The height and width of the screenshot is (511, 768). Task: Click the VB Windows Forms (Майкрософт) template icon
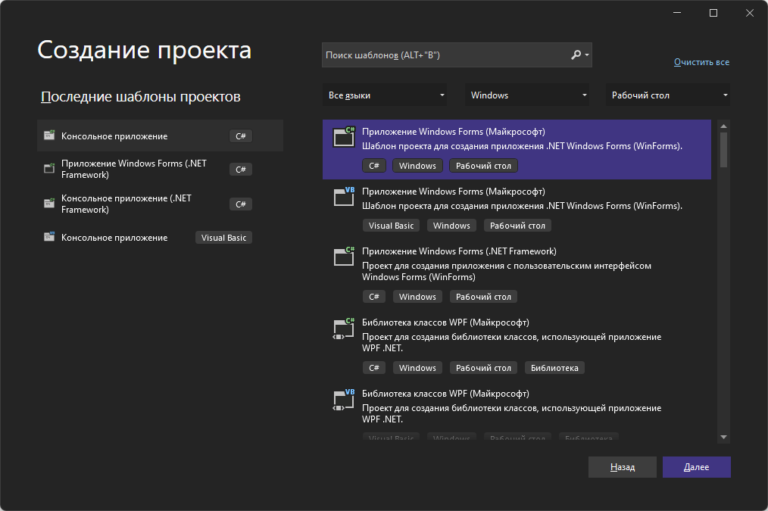(344, 196)
